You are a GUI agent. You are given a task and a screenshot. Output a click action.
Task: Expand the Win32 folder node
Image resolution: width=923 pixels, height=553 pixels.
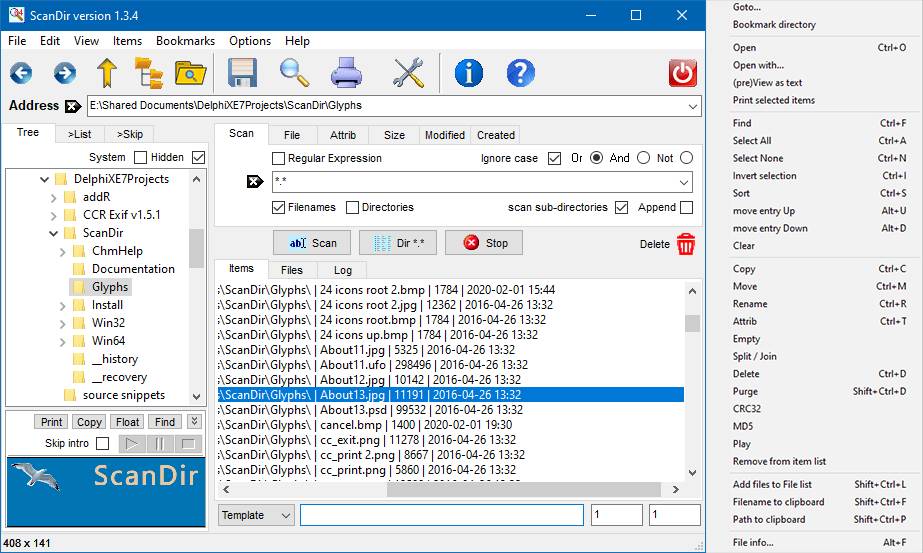62,323
